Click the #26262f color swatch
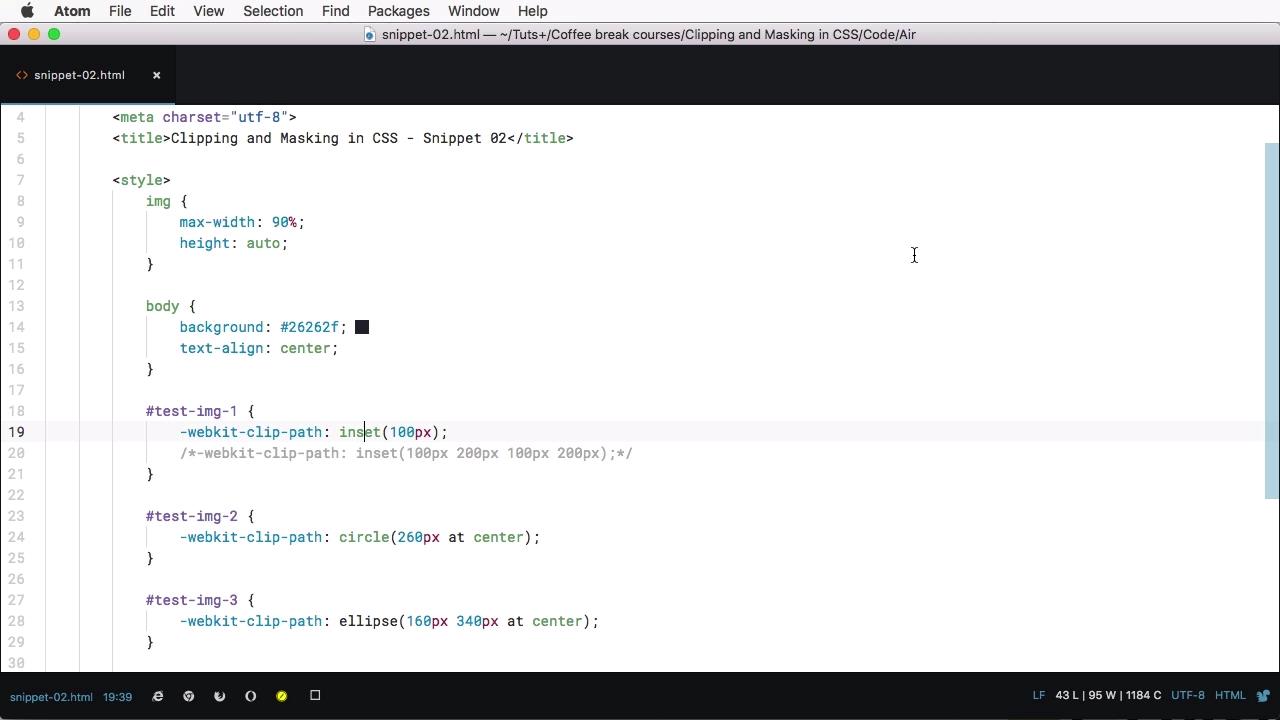Image resolution: width=1280 pixels, height=720 pixels. [x=362, y=327]
